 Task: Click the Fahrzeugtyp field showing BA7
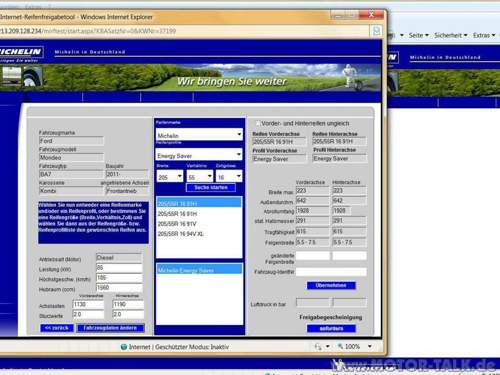pyautogui.click(x=71, y=174)
